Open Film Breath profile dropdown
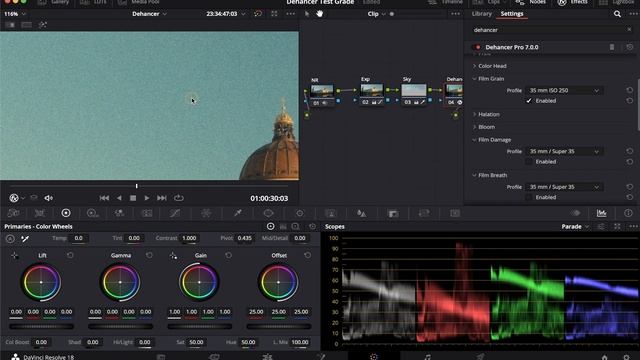 (x=564, y=187)
